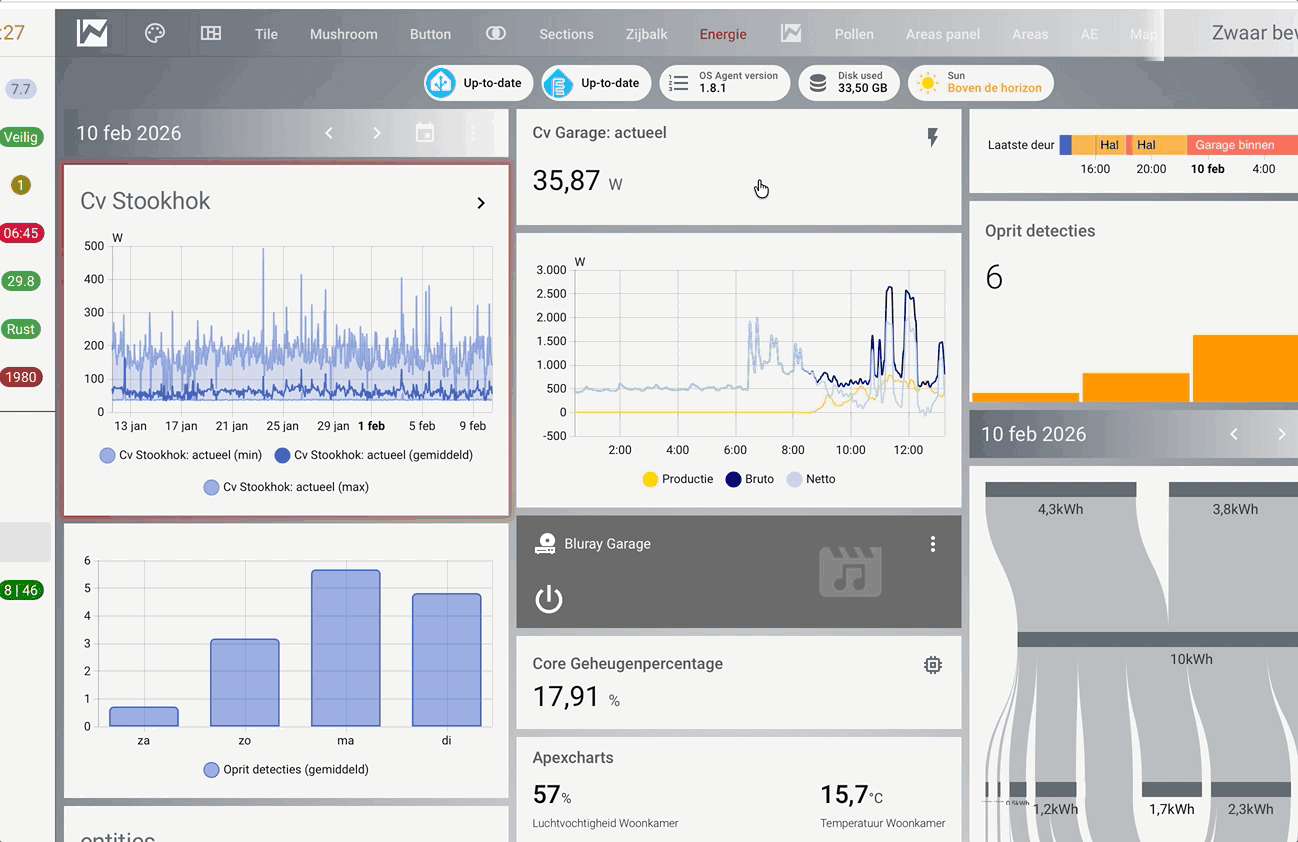Viewport: 1298px width, 842px height.
Task: Toggle the Bruto series in legend
Action: click(x=749, y=479)
